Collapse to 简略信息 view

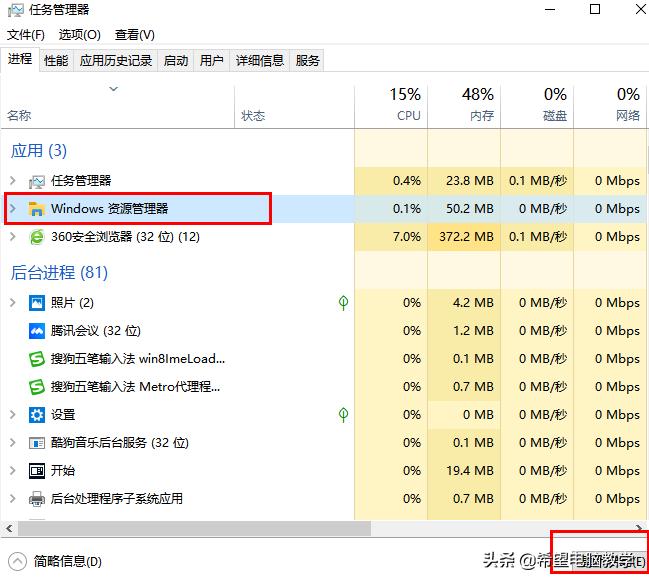55,561
